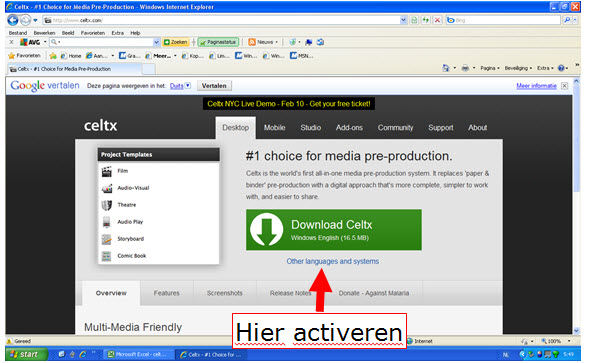Open a new blank browser tab
This screenshot has height=363, width=590.
tap(149, 69)
